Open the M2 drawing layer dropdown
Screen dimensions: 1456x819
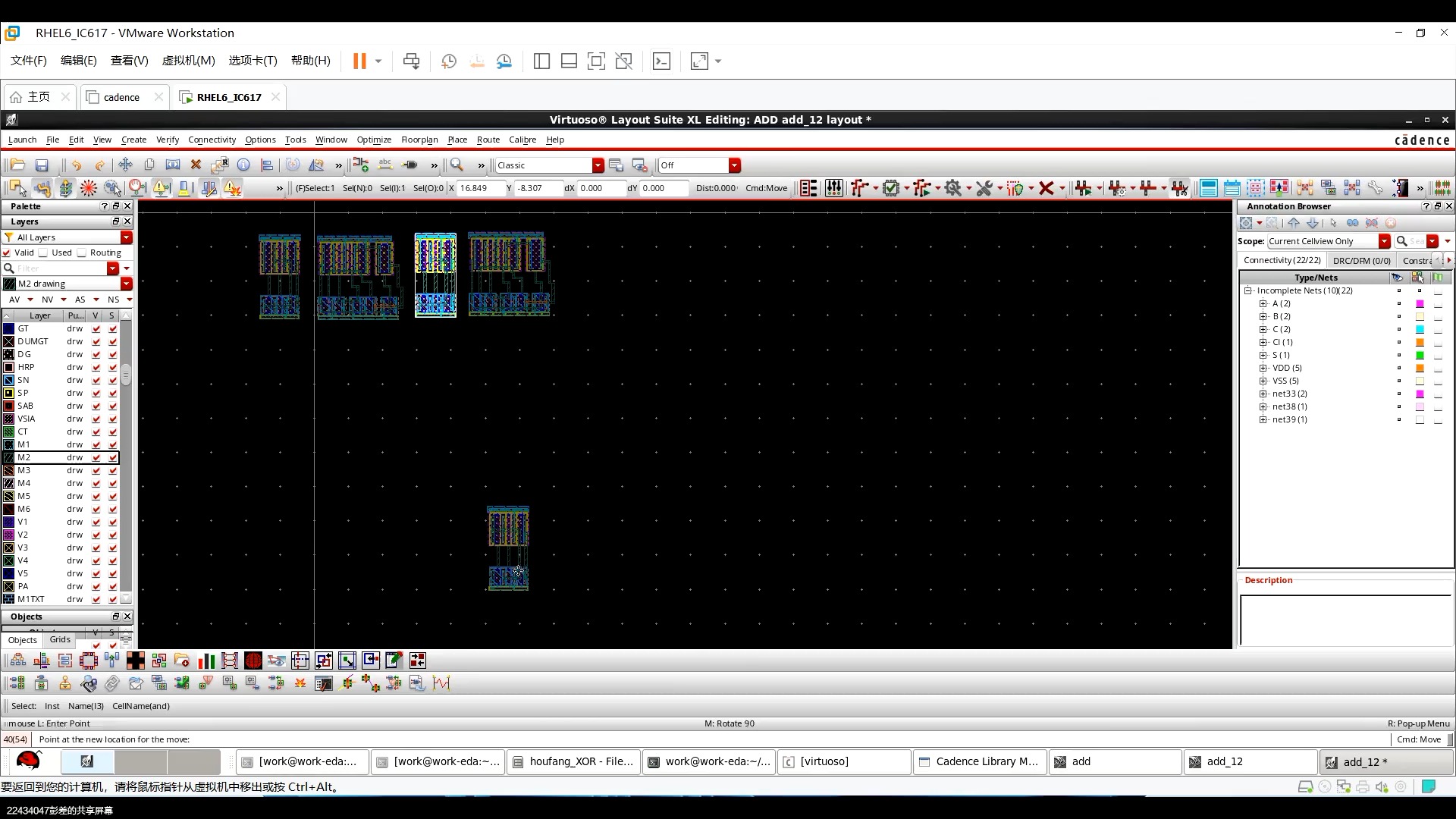point(126,284)
